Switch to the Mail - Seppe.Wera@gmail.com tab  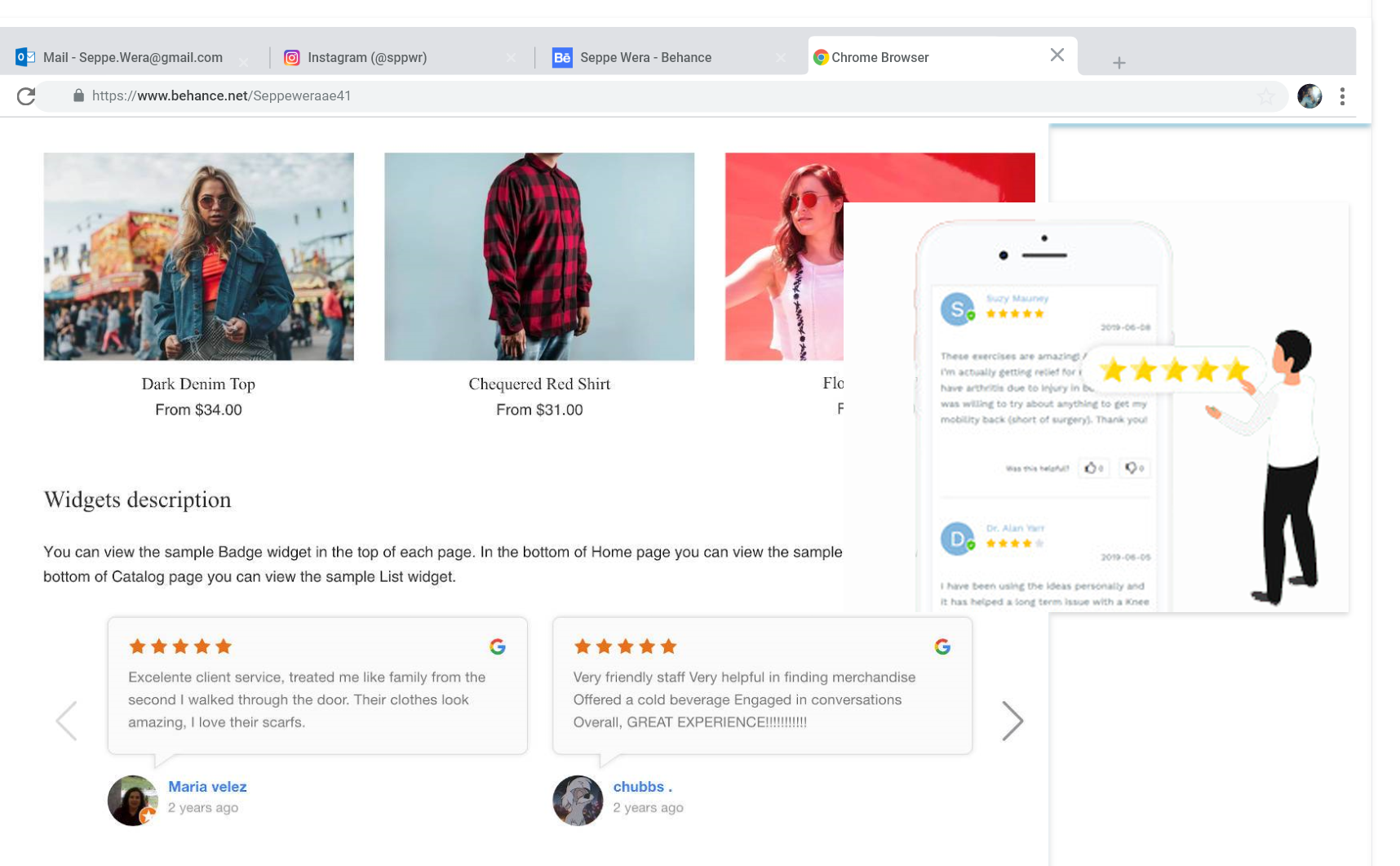click(x=132, y=57)
